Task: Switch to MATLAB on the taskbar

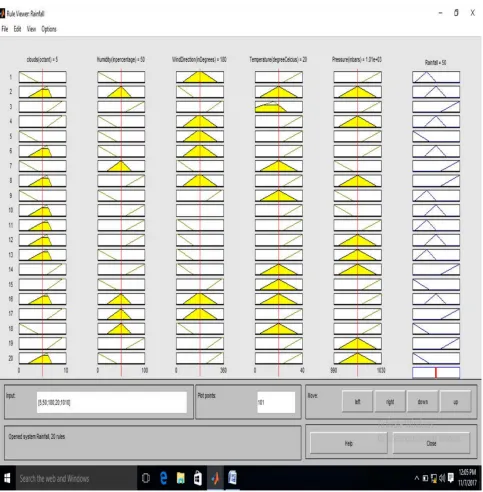Action: coord(215,479)
